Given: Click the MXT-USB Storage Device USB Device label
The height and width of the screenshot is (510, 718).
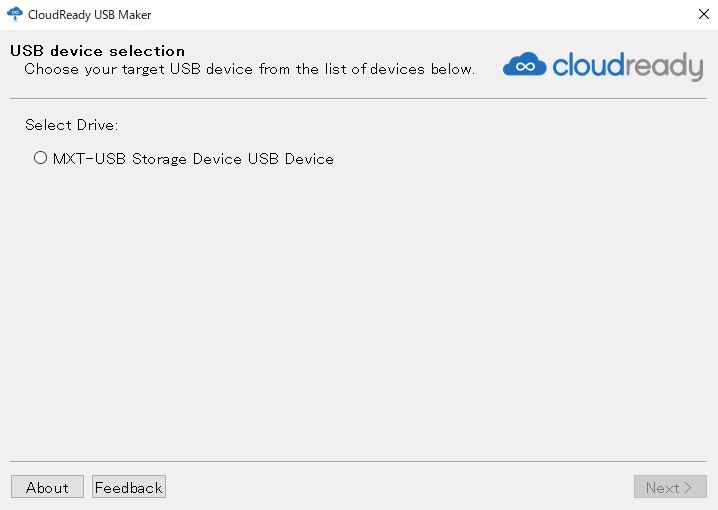Looking at the screenshot, I should click(193, 159).
